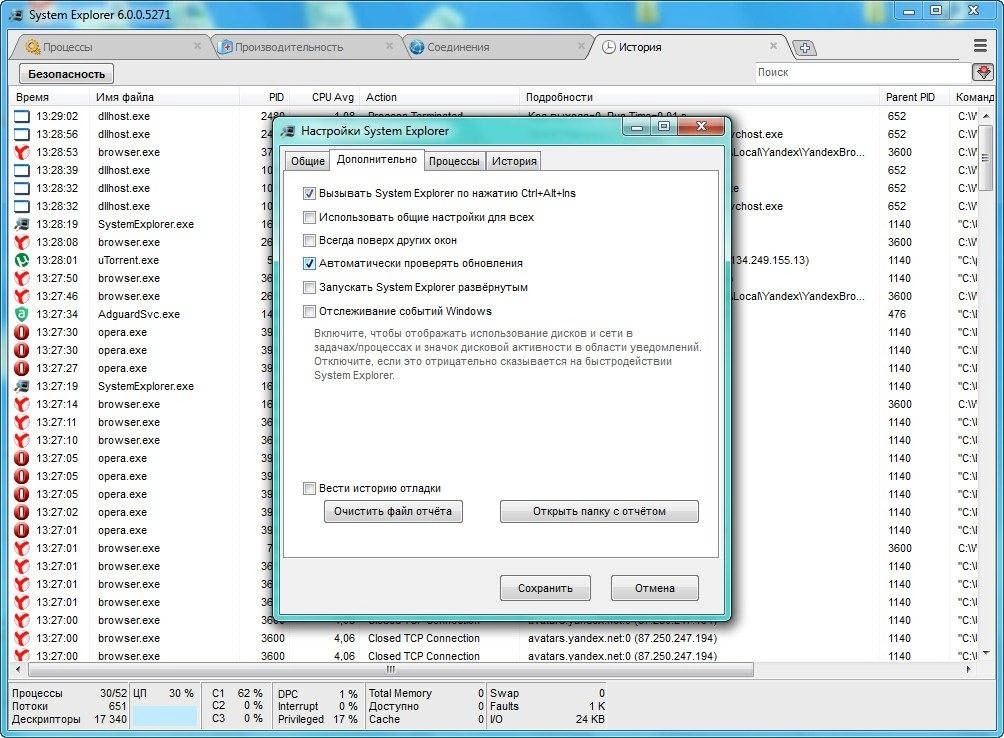Screen dimensions: 1004x738
Task: Enable shared settings for all users
Action: pos(309,218)
